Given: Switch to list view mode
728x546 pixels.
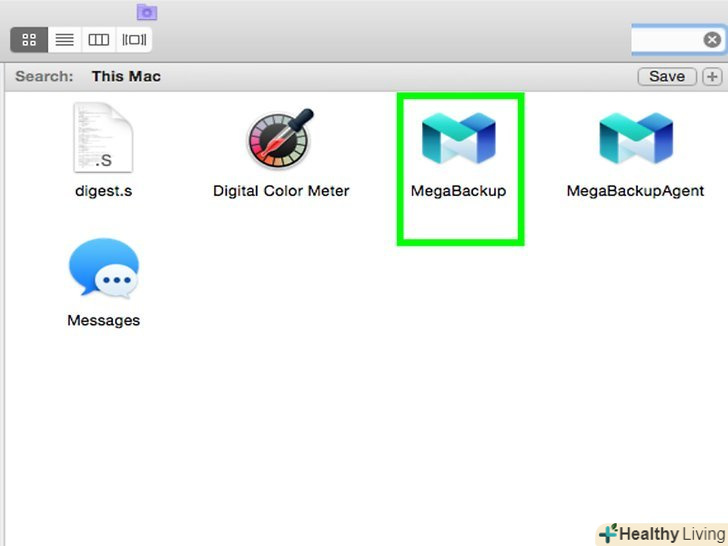Looking at the screenshot, I should click(x=65, y=39).
